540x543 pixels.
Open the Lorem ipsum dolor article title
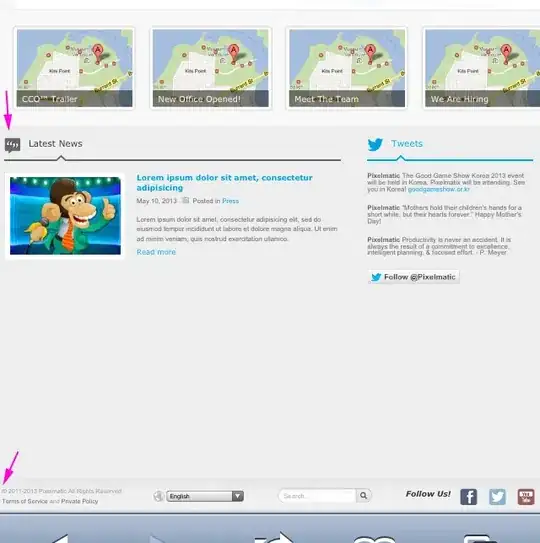point(224,183)
